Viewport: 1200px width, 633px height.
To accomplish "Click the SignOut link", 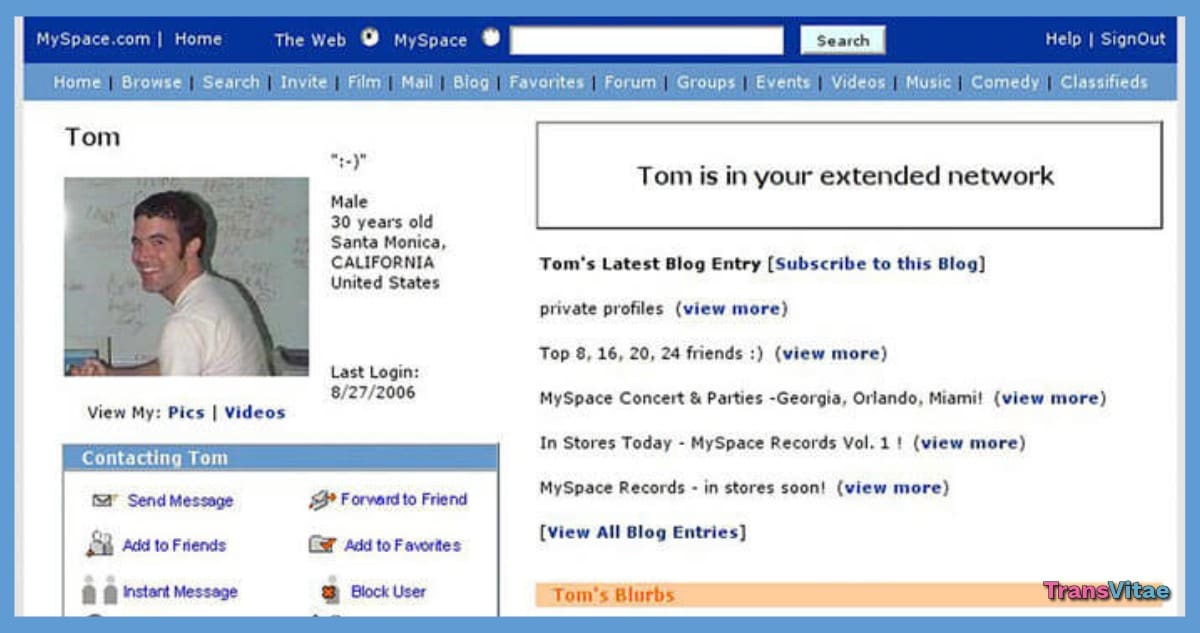I will pos(1133,39).
